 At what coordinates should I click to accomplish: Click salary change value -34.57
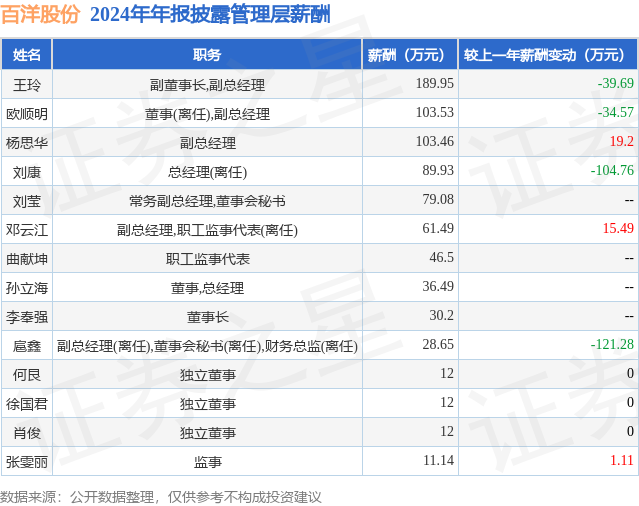coord(616,112)
